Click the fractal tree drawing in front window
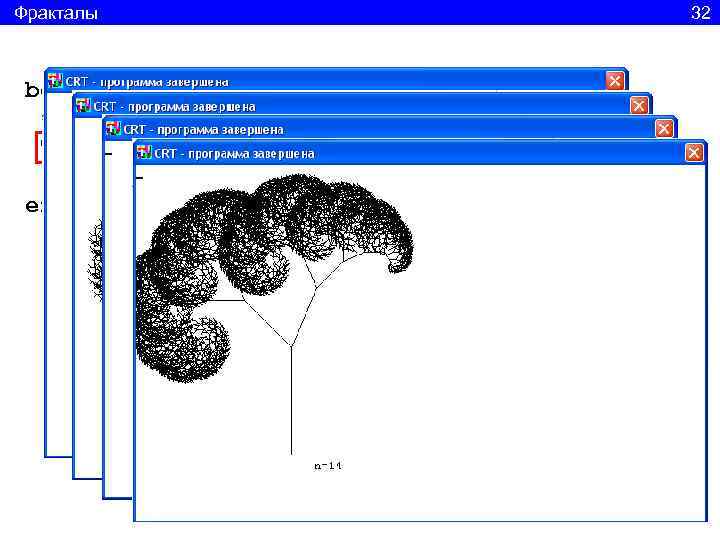Screen dimensions: 720x540 pyautogui.click(x=275, y=312)
